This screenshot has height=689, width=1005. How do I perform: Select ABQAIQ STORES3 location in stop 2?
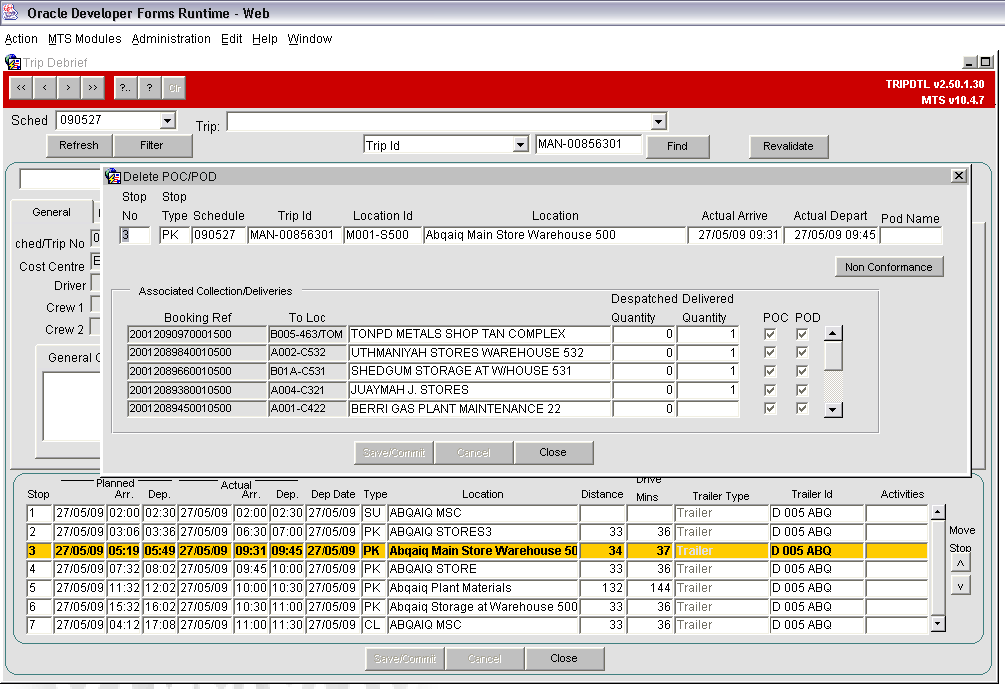pos(483,532)
